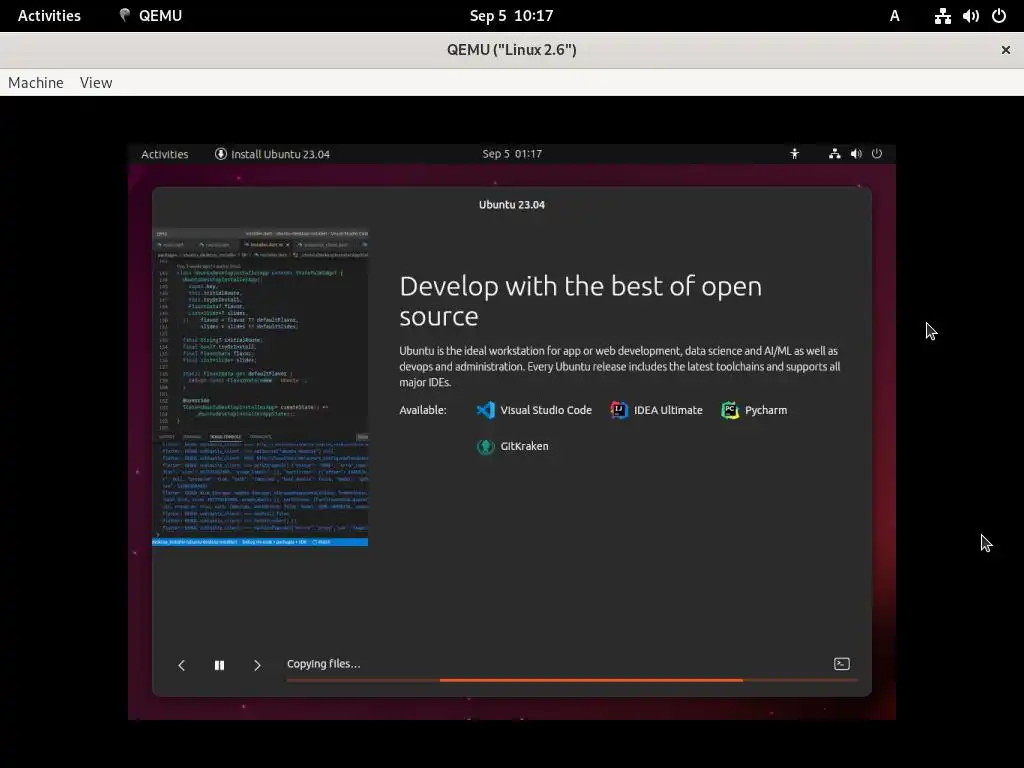Click the Pycharm icon
This screenshot has height=768, width=1024.
pos(730,410)
